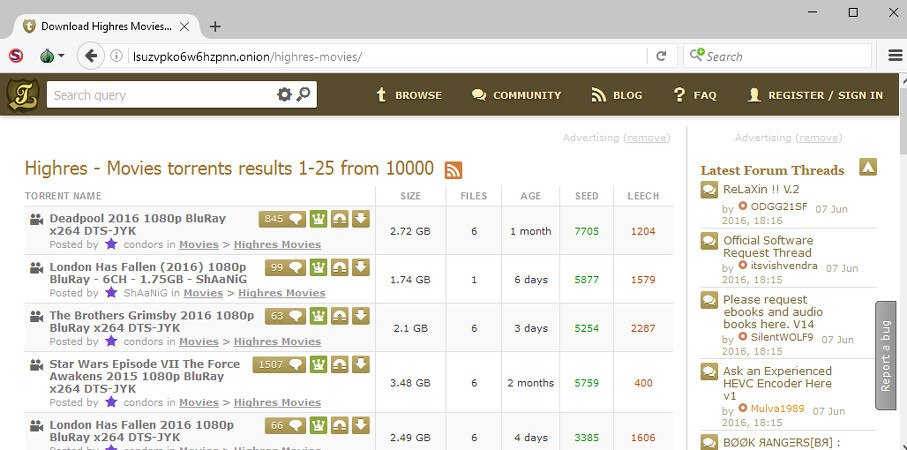The image size is (907, 450).
Task: Click the magnifier search icon
Action: click(304, 94)
